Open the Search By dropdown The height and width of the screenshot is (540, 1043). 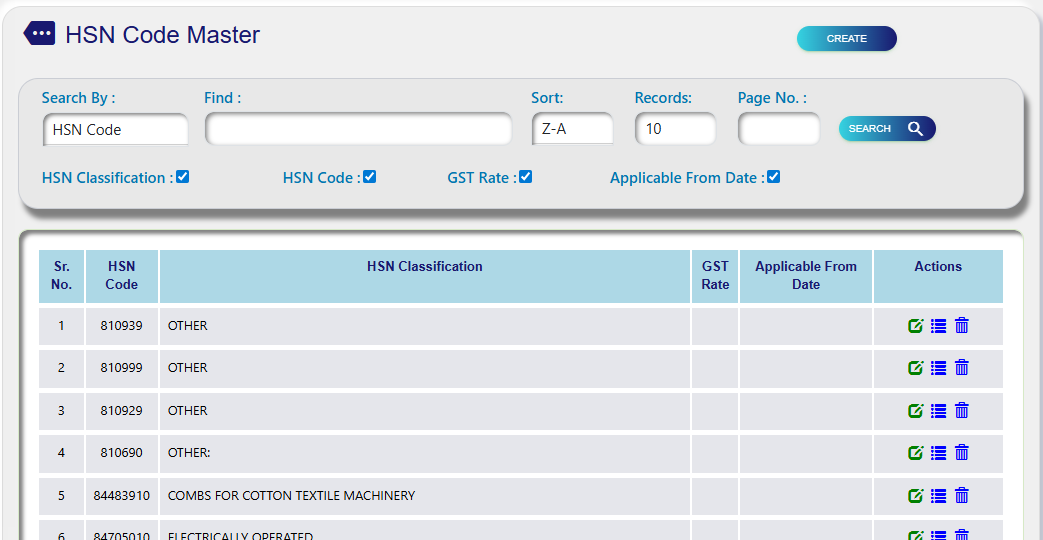115,129
